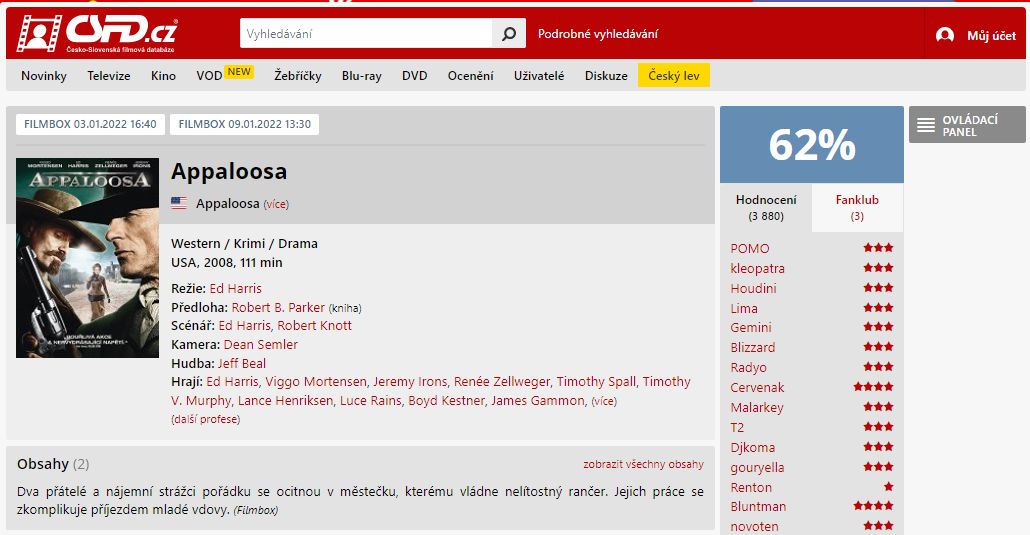The width and height of the screenshot is (1030, 535).
Task: Expand more titles via (více) beside Appaloosa
Action: coord(276,204)
